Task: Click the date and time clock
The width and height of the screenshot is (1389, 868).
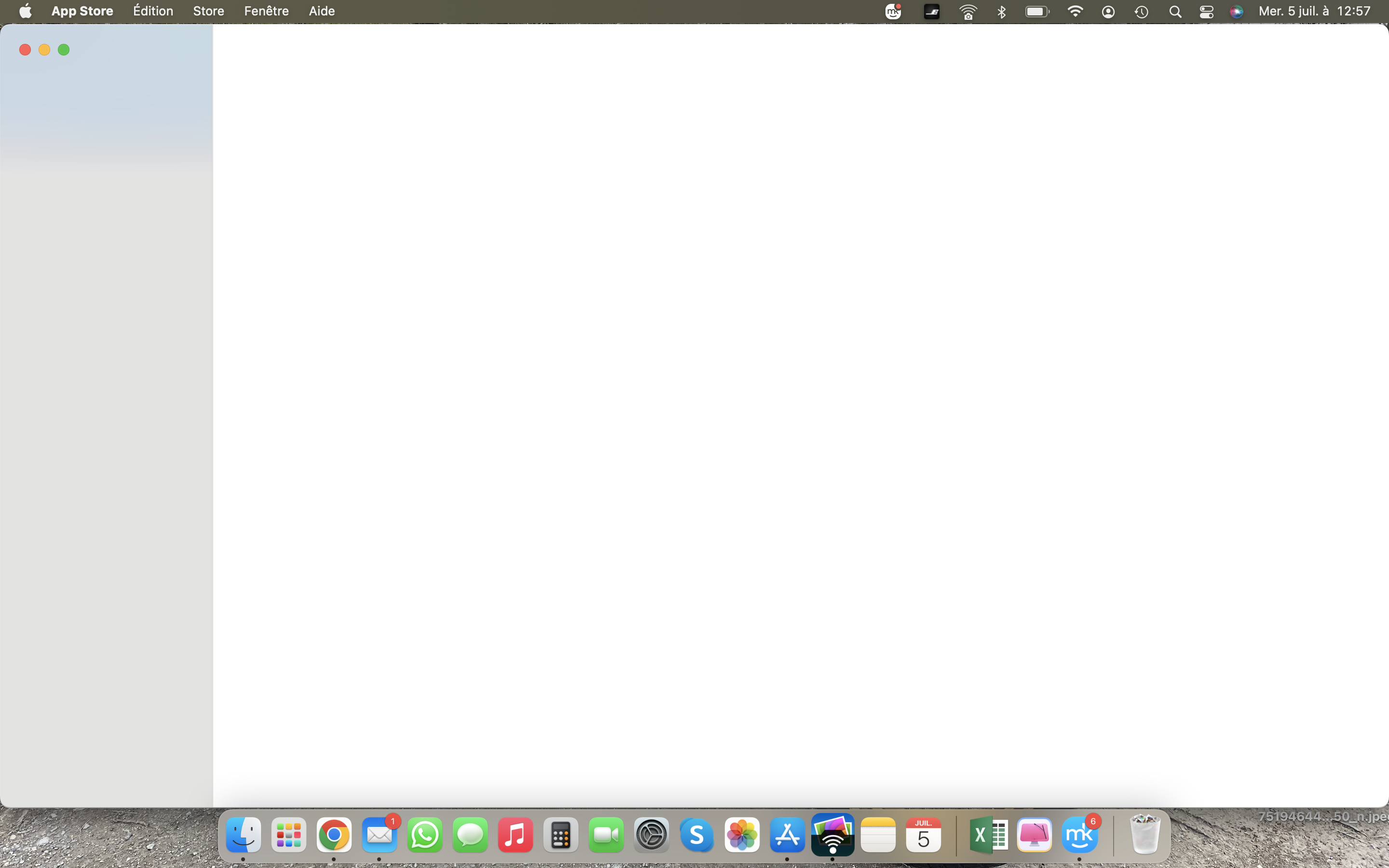Action: pyautogui.click(x=1314, y=12)
